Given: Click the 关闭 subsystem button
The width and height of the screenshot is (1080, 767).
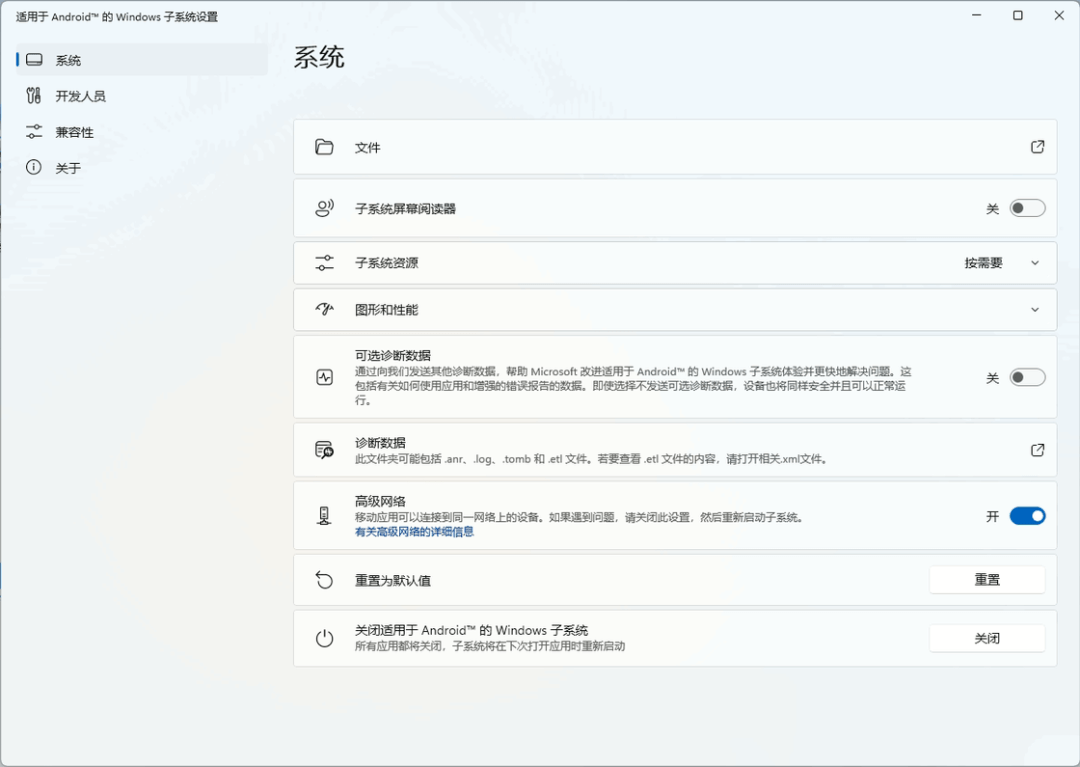Looking at the screenshot, I should [x=987, y=638].
